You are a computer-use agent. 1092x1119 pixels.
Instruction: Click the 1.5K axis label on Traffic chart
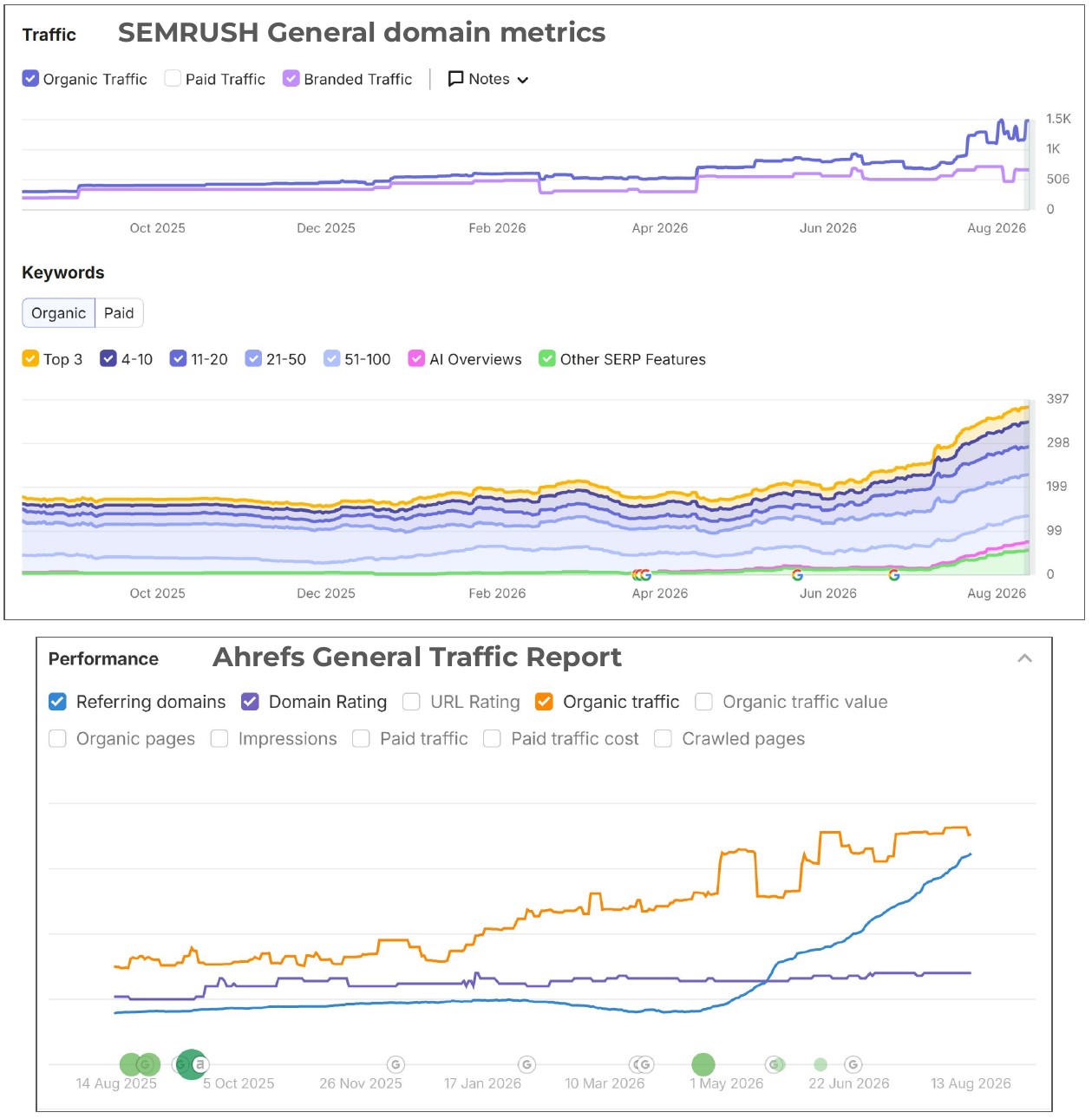click(x=1058, y=119)
